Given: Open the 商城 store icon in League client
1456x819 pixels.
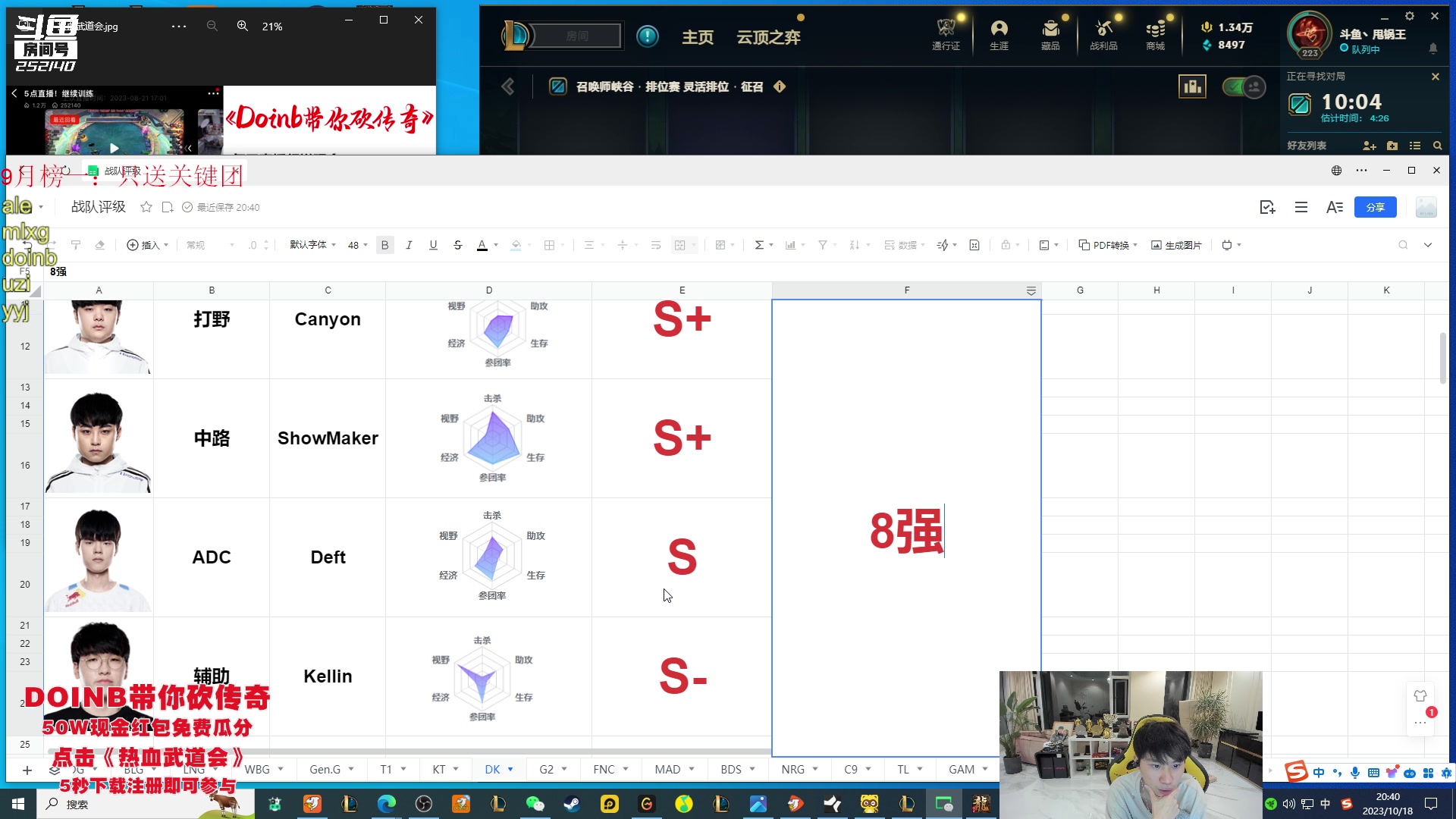Looking at the screenshot, I should [x=1155, y=35].
